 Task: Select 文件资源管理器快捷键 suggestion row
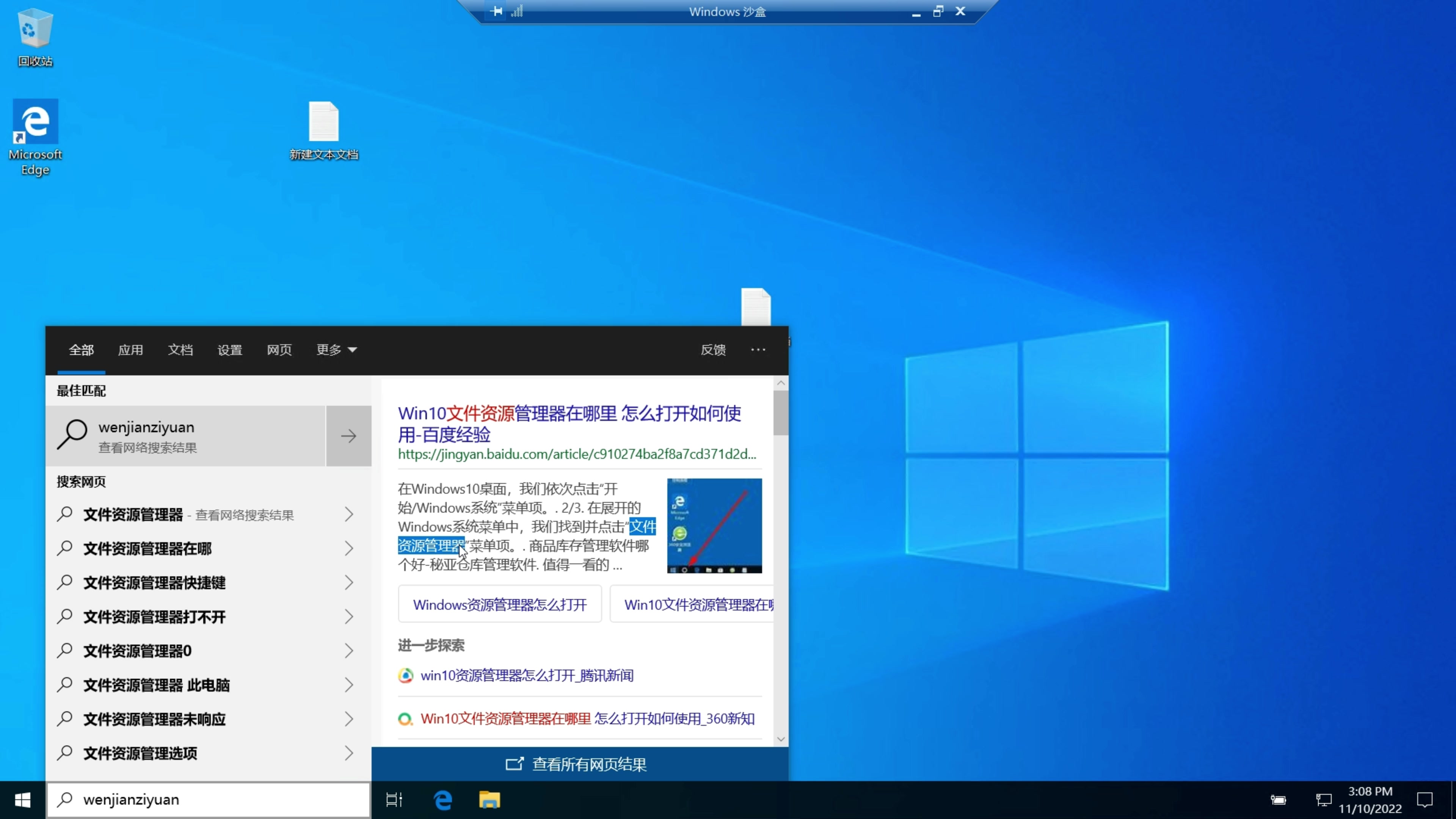click(x=209, y=583)
